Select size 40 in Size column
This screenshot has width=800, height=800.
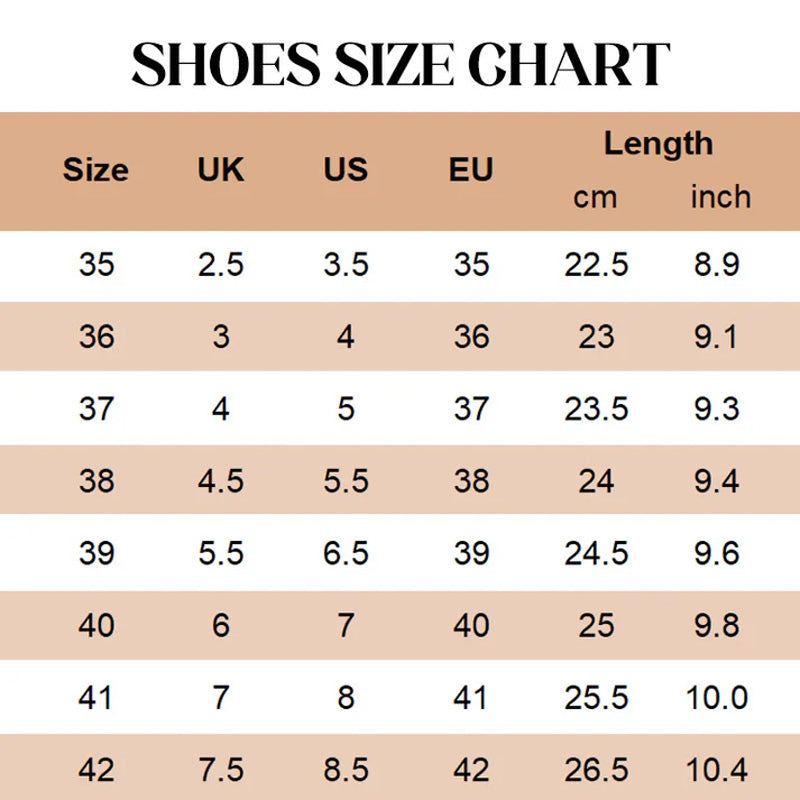[x=96, y=625]
